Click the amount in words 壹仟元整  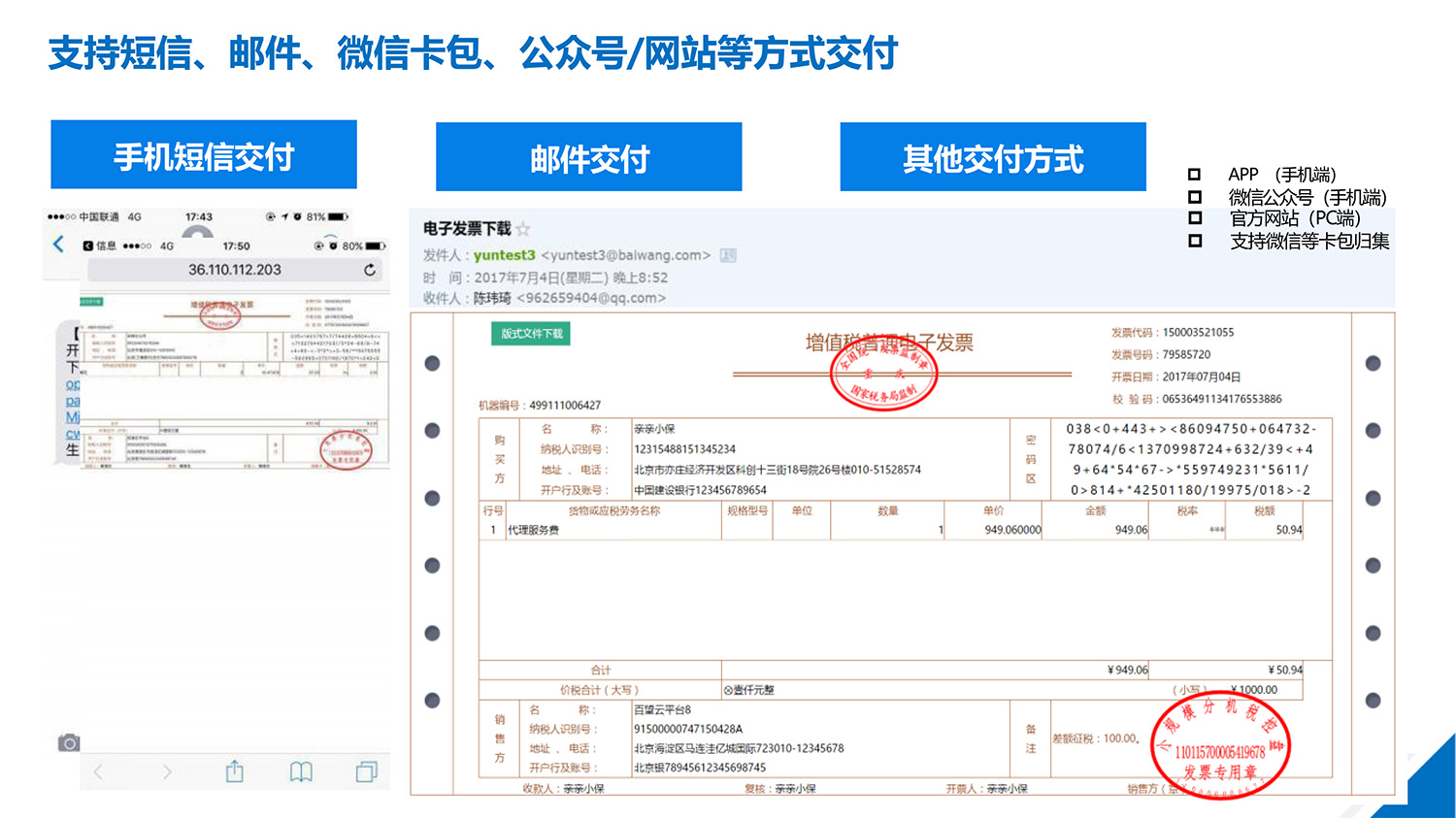coord(753,690)
